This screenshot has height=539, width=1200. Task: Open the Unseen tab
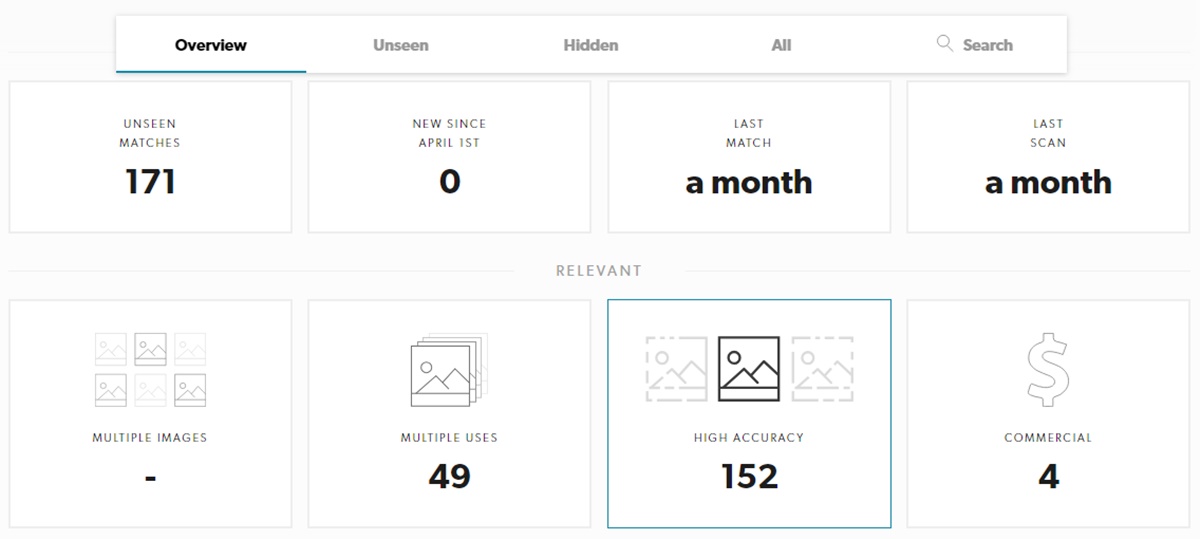click(401, 45)
